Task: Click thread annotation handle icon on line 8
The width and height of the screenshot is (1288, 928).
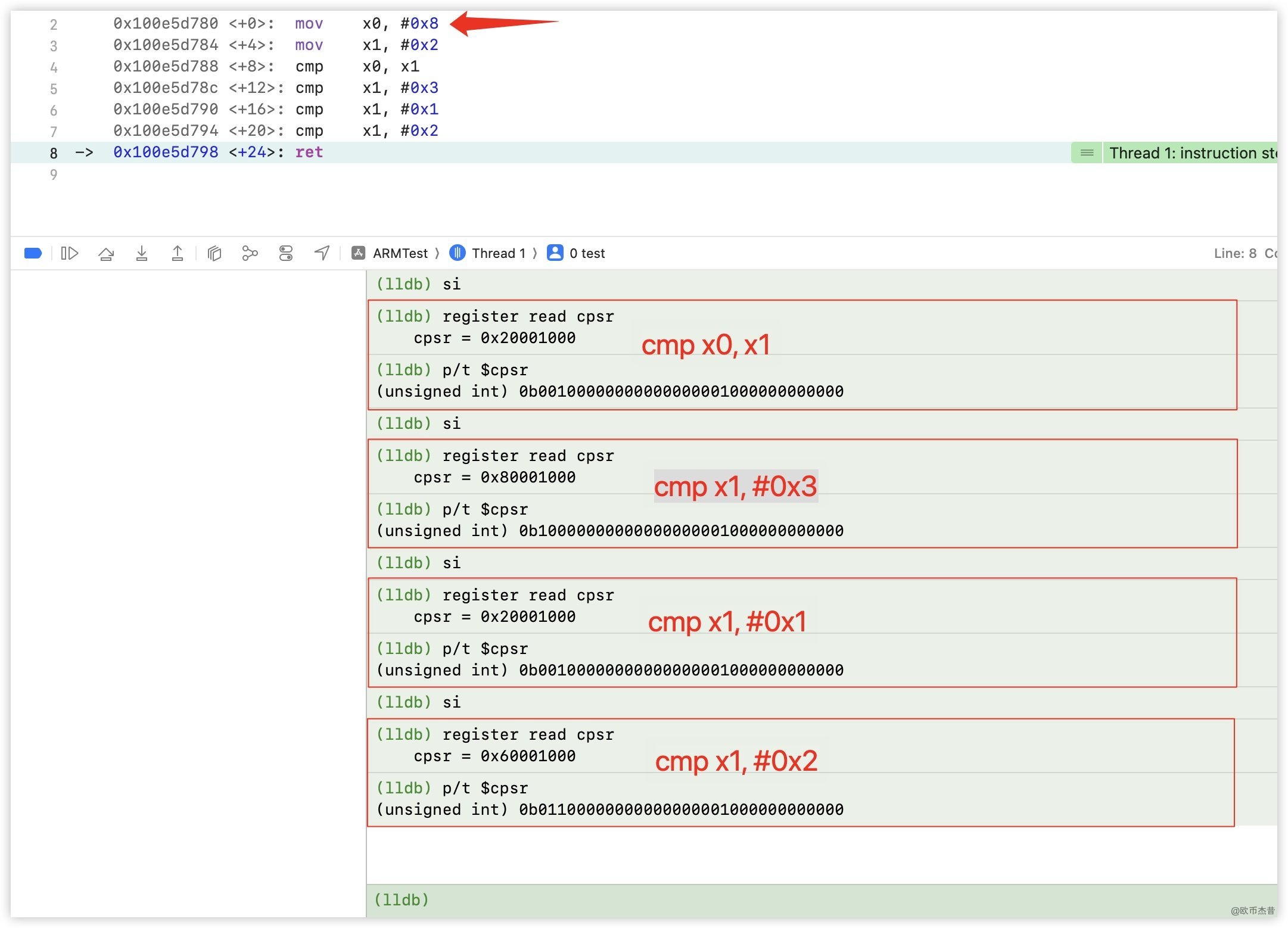Action: coord(1087,153)
